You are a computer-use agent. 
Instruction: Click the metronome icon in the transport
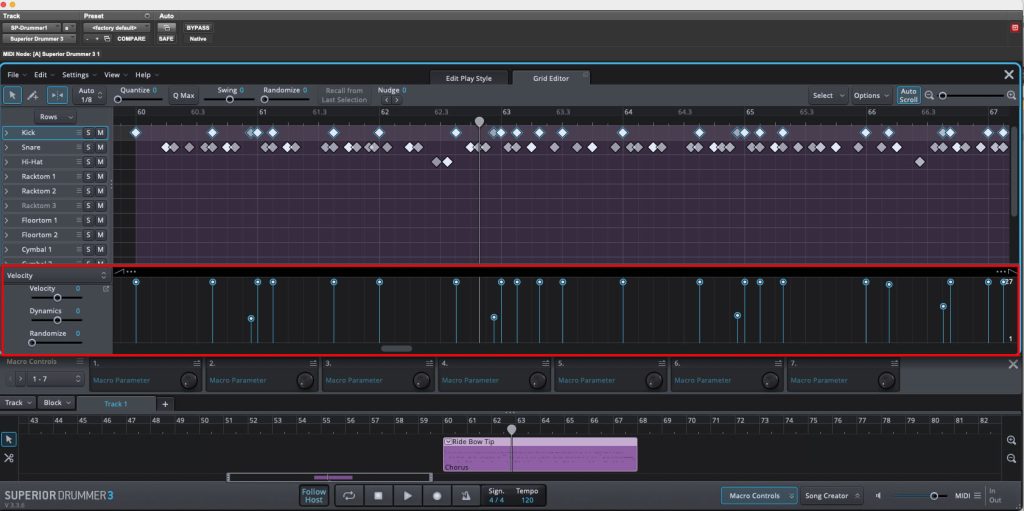465,495
